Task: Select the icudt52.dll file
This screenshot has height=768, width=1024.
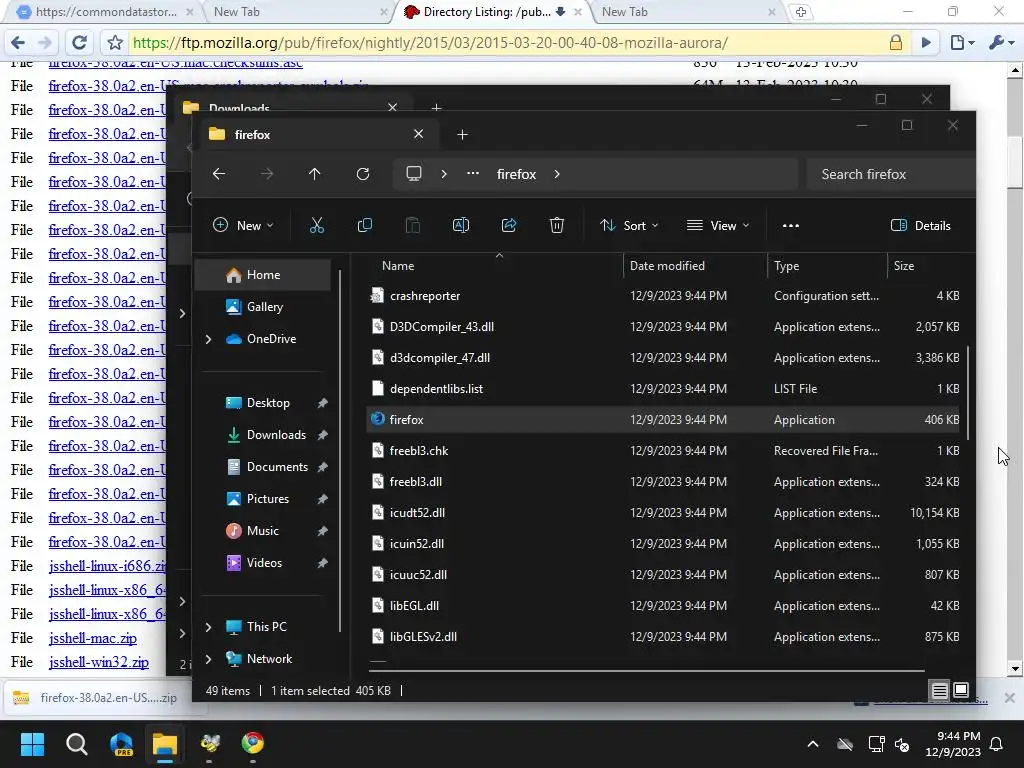Action: (664, 513)
